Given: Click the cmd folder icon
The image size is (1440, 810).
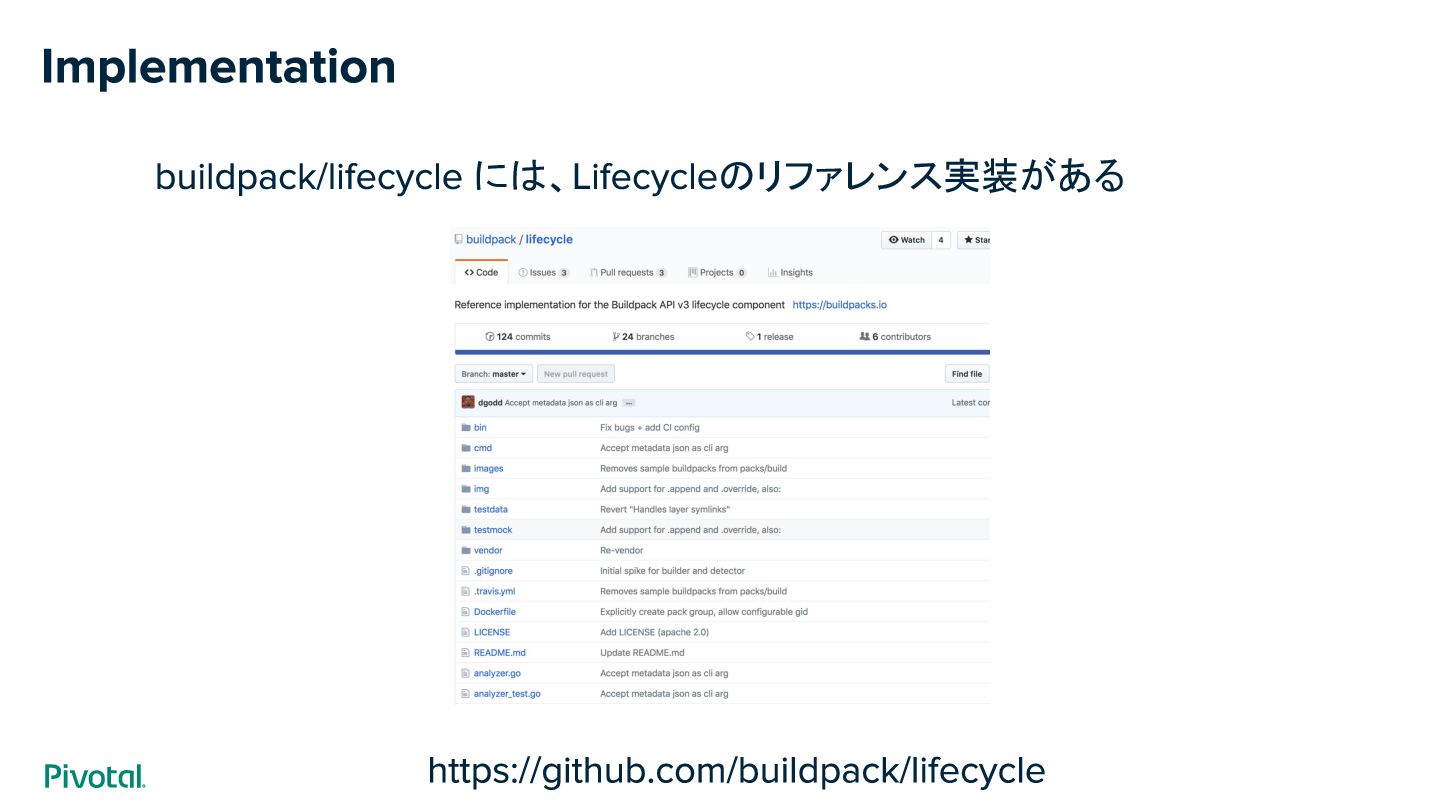Looking at the screenshot, I should tap(466, 448).
